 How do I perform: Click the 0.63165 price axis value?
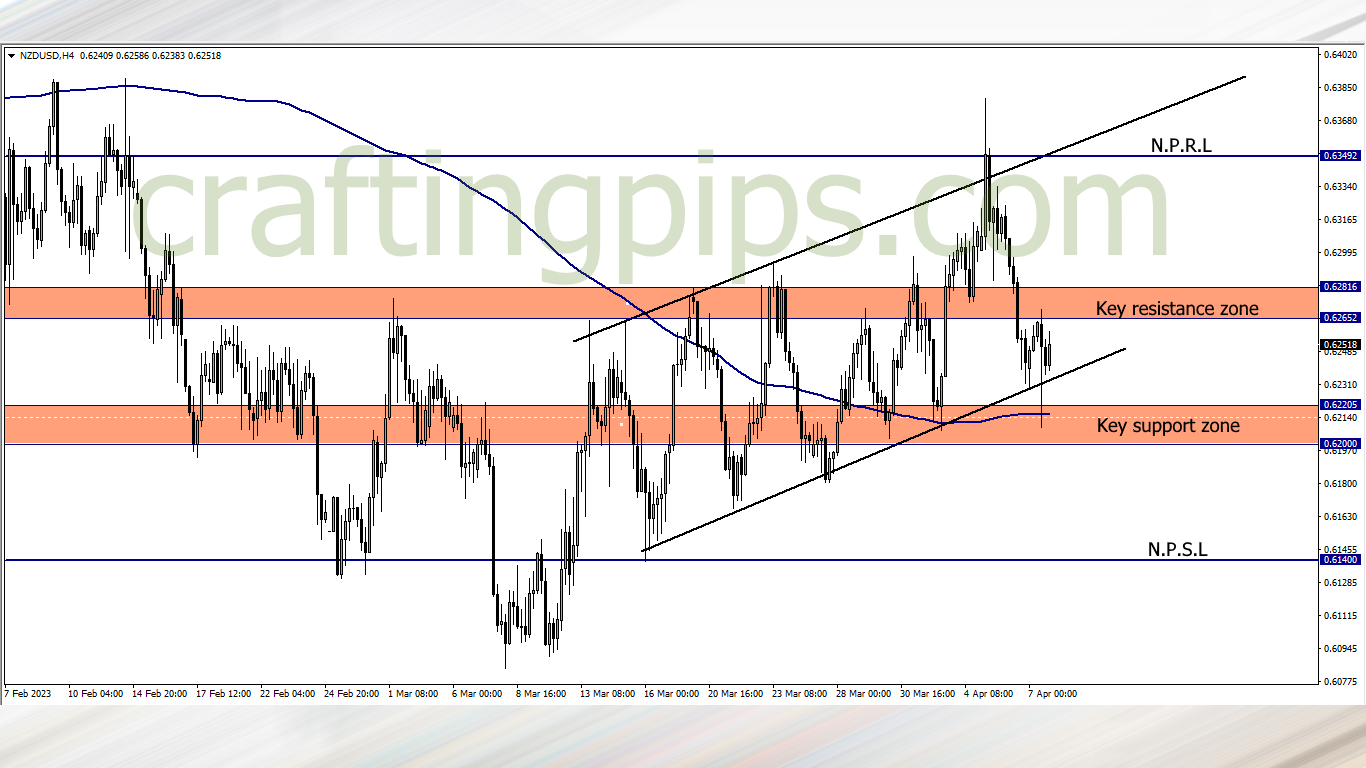pyautogui.click(x=1340, y=220)
